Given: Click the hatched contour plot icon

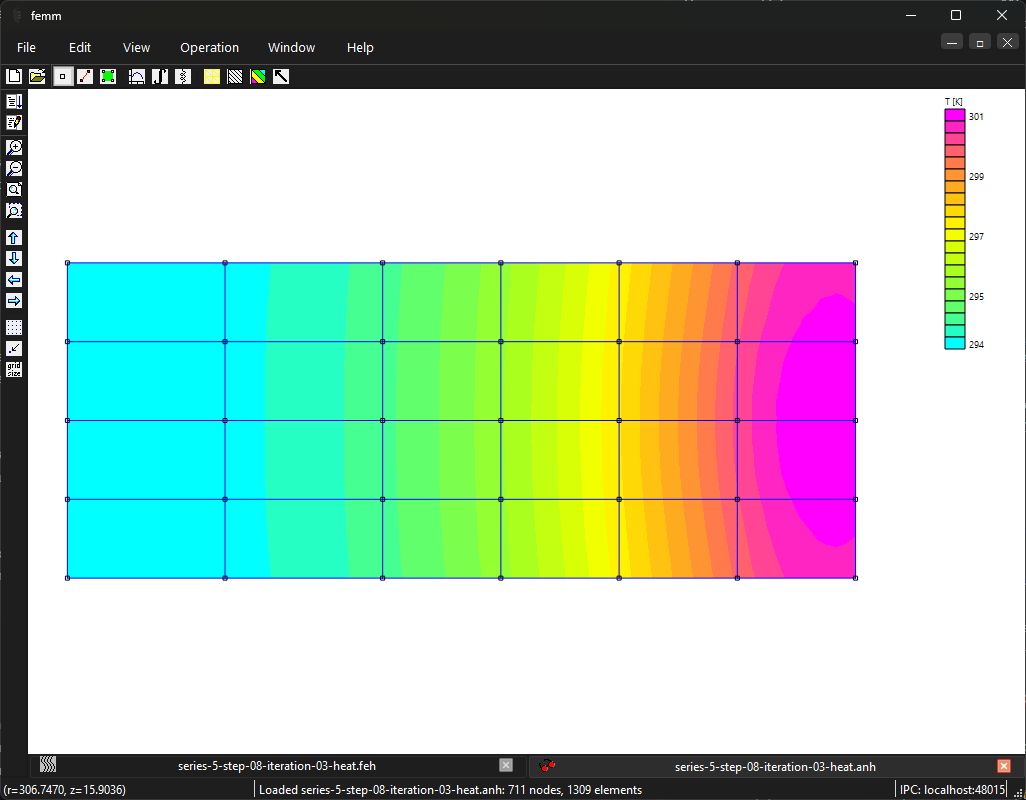Looking at the screenshot, I should click(234, 77).
